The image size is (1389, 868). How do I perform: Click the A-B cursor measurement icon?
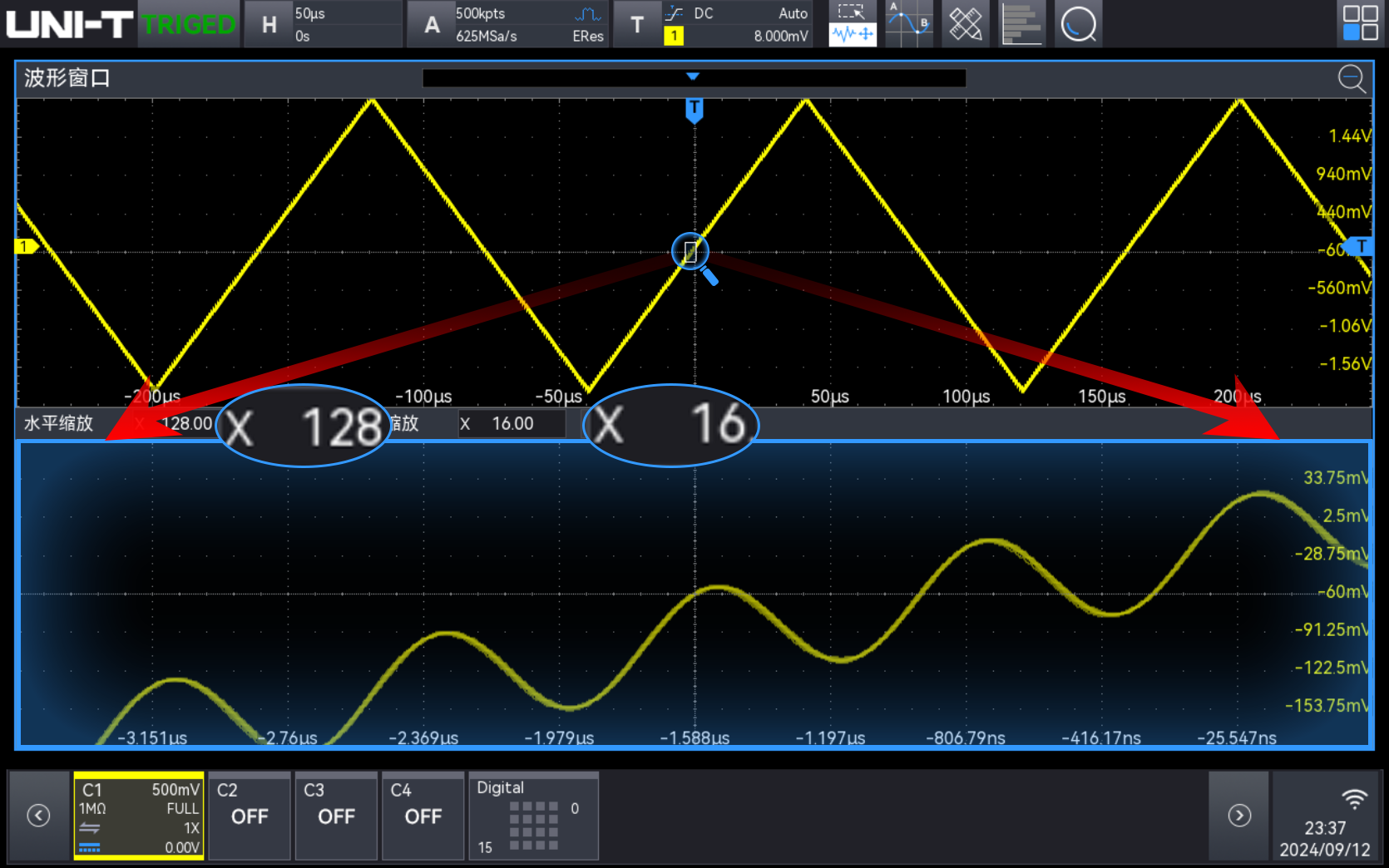coord(909,23)
